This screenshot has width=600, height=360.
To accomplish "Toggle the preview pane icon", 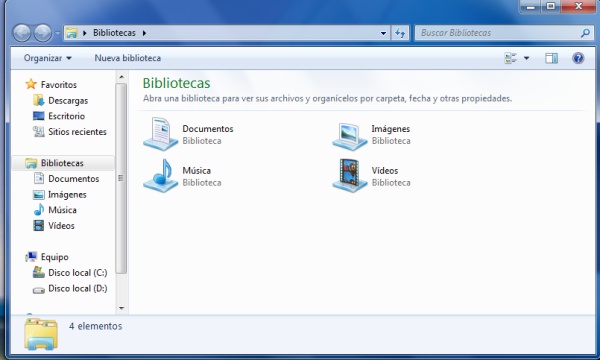I will (551, 58).
